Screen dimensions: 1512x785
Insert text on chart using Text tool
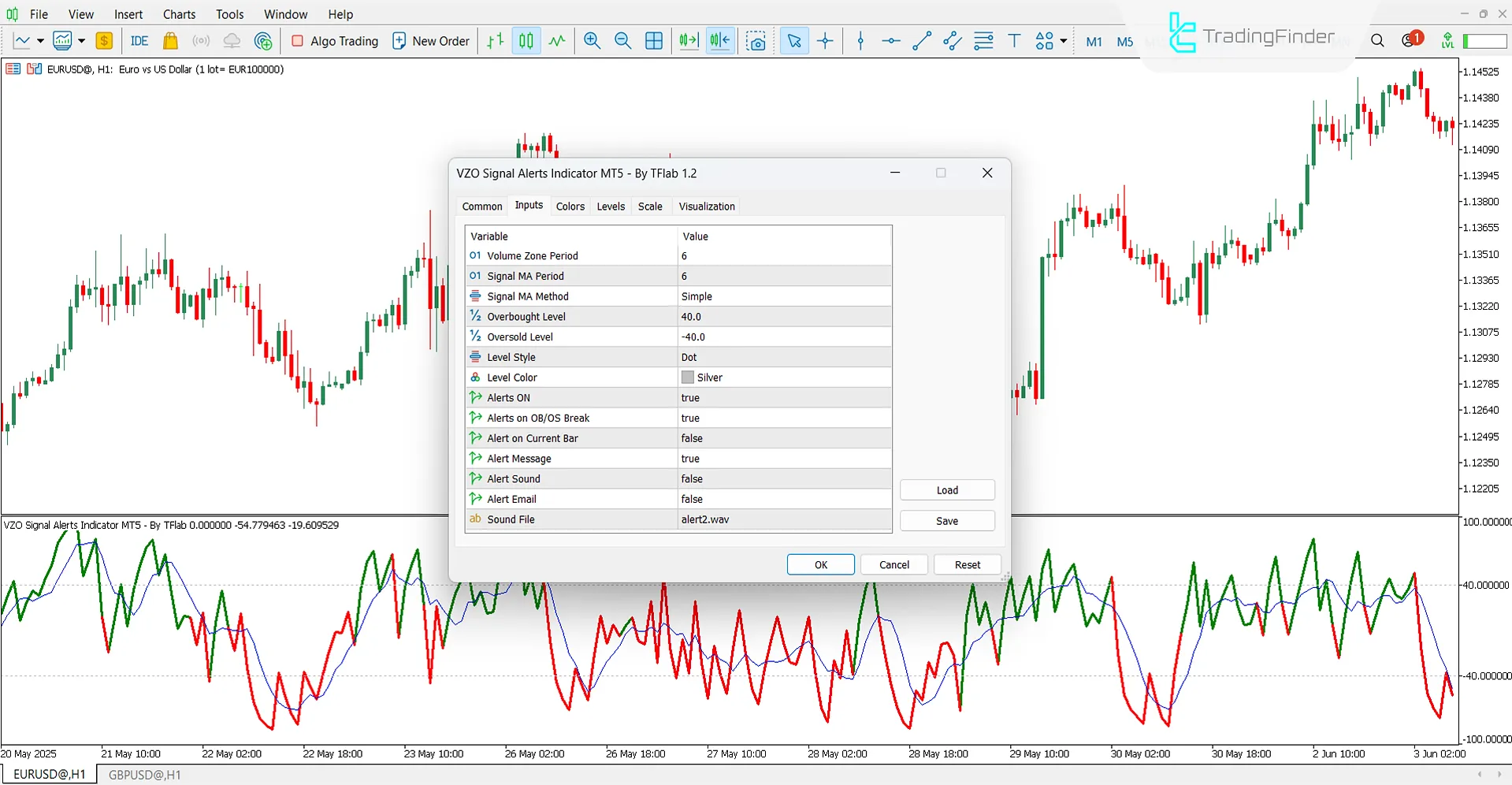[1014, 41]
